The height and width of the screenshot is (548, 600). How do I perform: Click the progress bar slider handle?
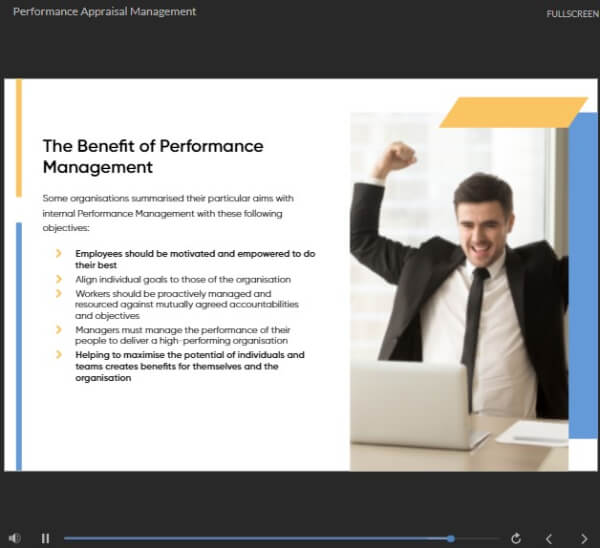pos(451,538)
